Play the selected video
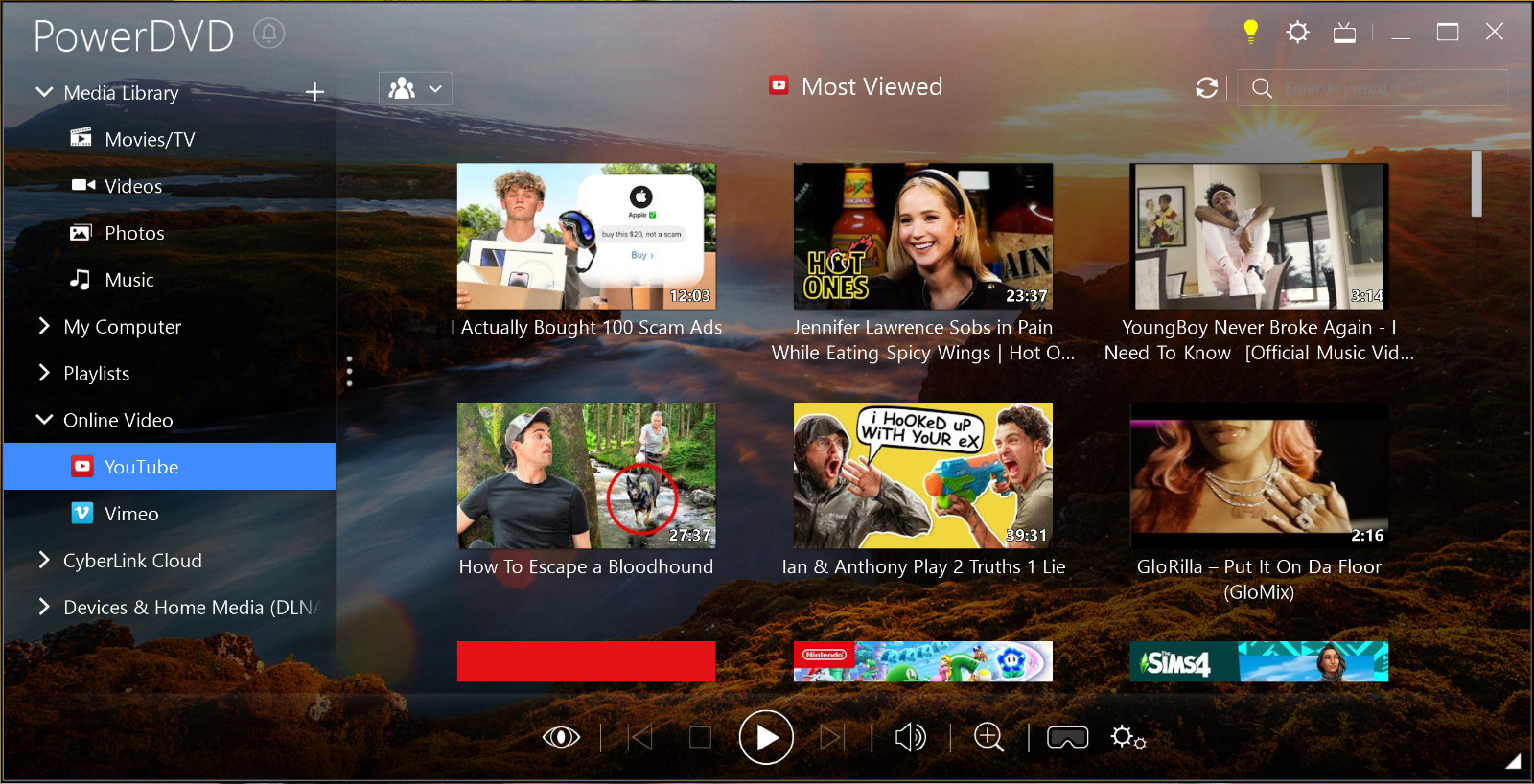 766,737
